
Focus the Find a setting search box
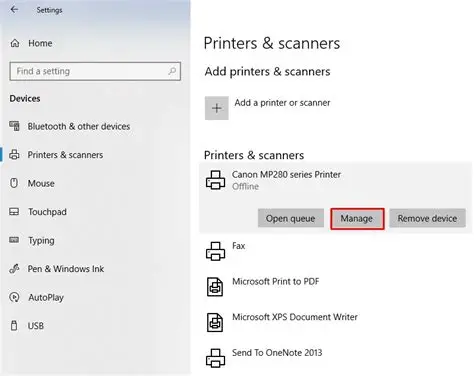tap(95, 71)
